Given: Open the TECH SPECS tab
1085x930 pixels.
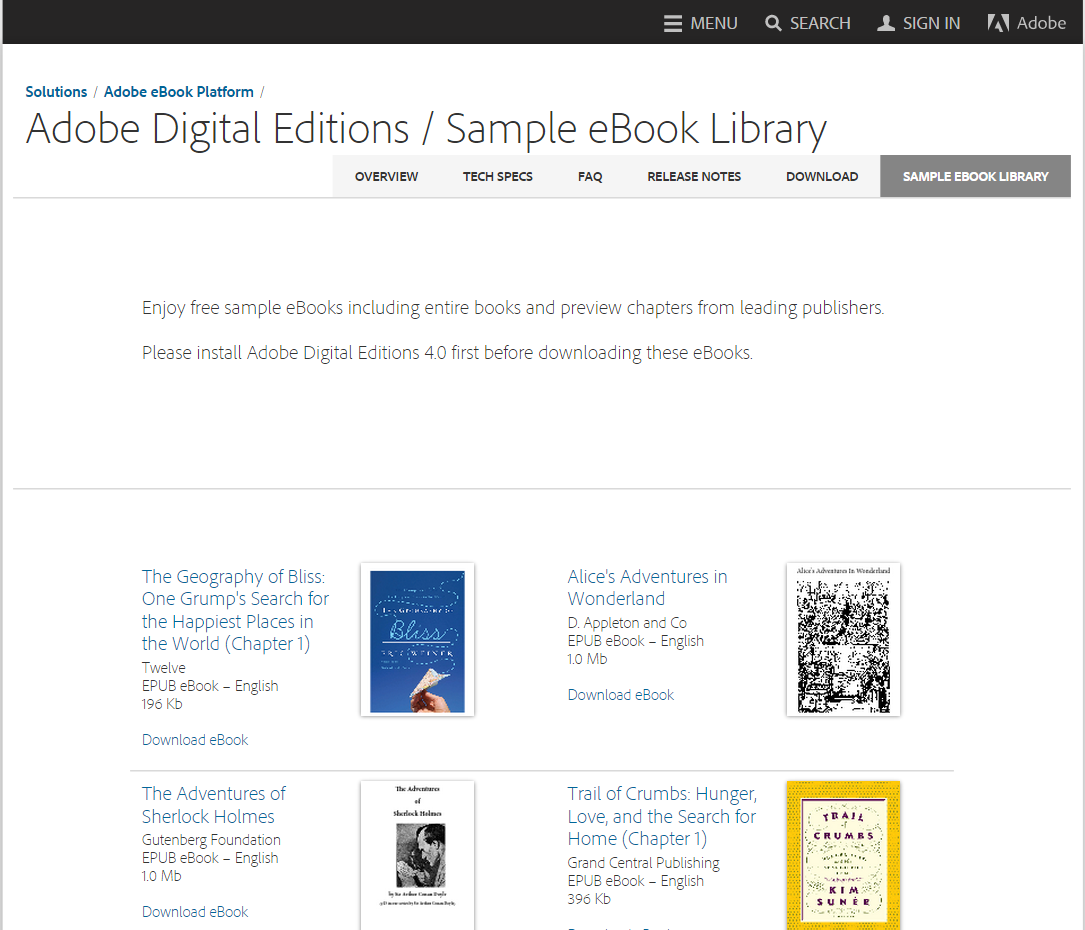Looking at the screenshot, I should pos(497,176).
